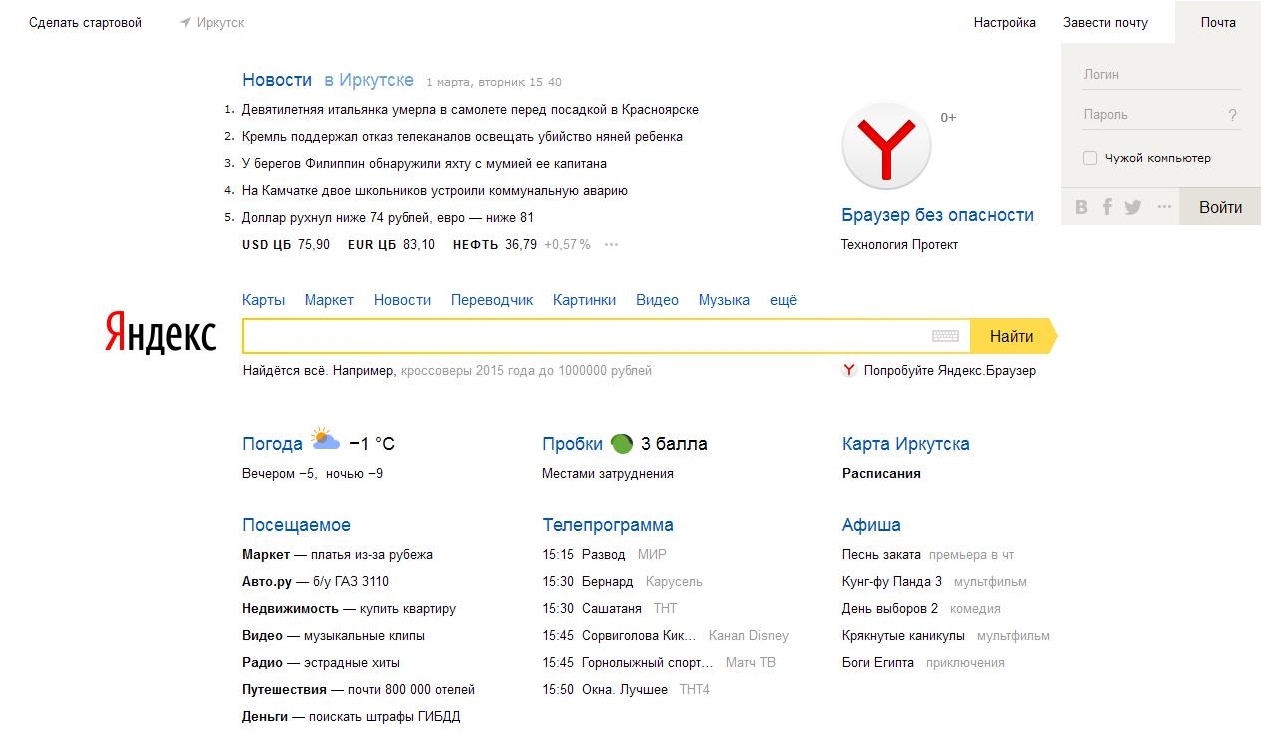The width and height of the screenshot is (1279, 747).
Task: Click the Facebook login icon
Action: 1107,207
